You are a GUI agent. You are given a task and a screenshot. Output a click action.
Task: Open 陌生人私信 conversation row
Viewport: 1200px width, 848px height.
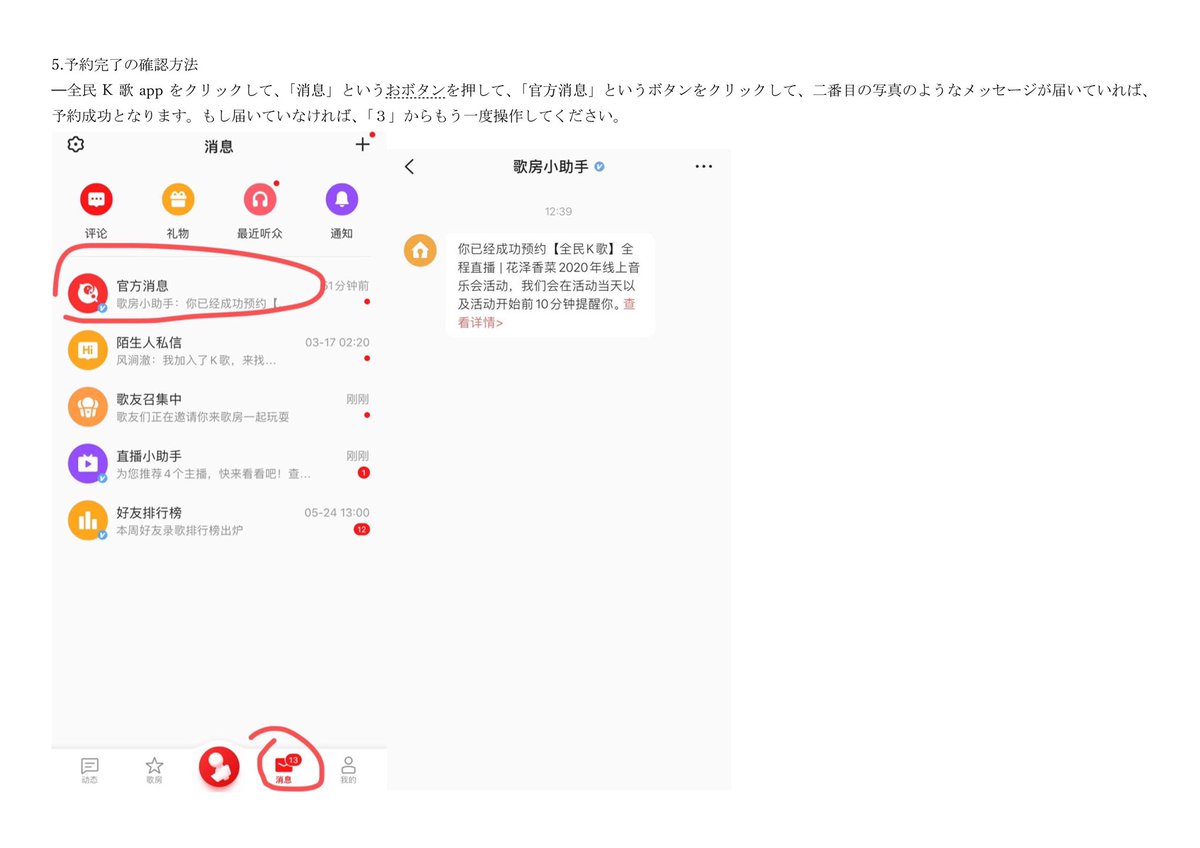(219, 350)
